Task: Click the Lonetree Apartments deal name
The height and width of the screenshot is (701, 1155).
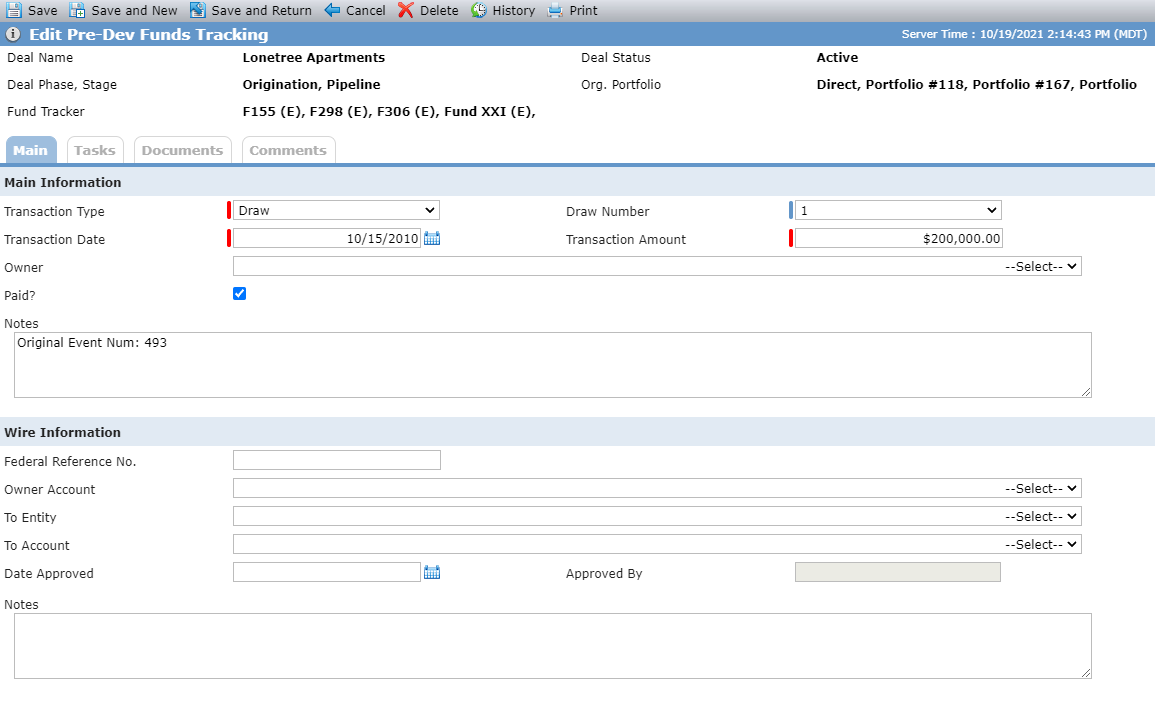Action: [314, 57]
